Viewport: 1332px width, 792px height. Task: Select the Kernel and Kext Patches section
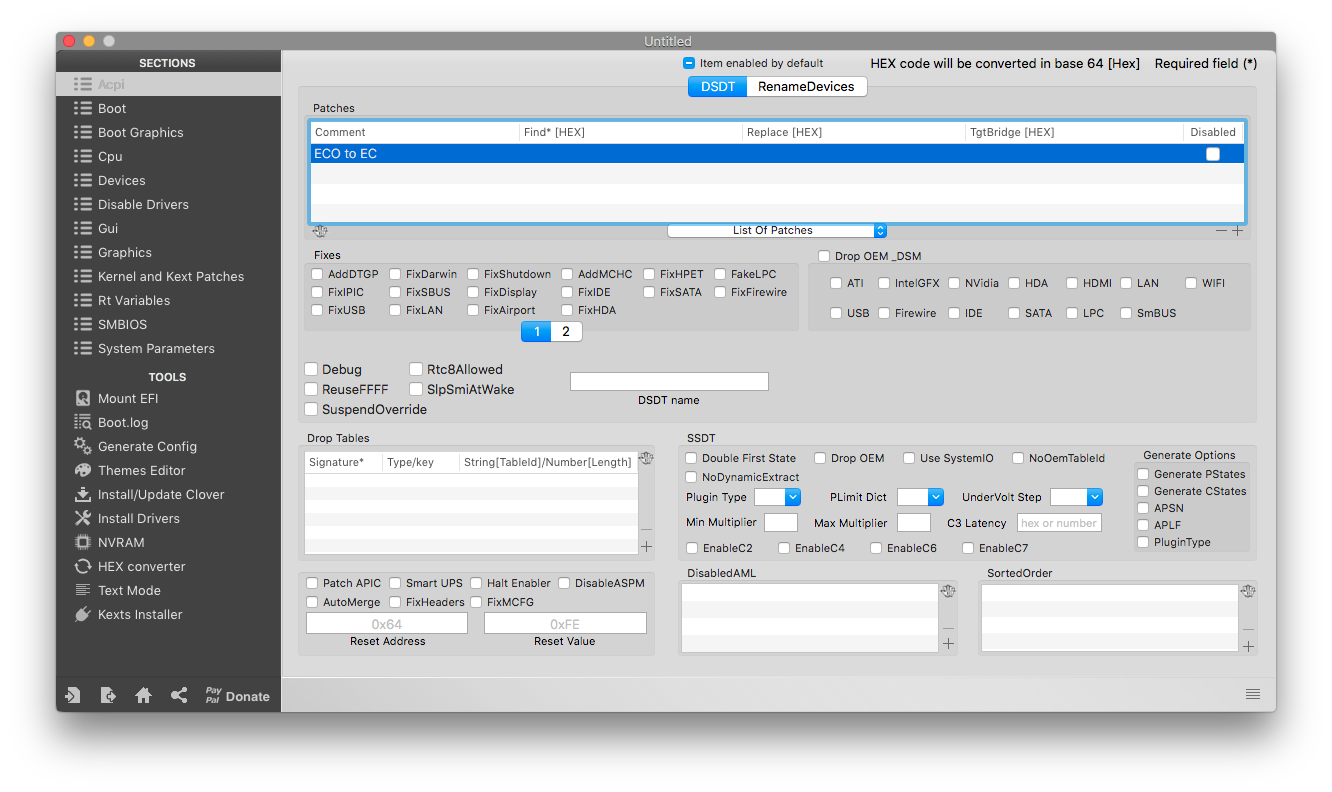click(170, 276)
